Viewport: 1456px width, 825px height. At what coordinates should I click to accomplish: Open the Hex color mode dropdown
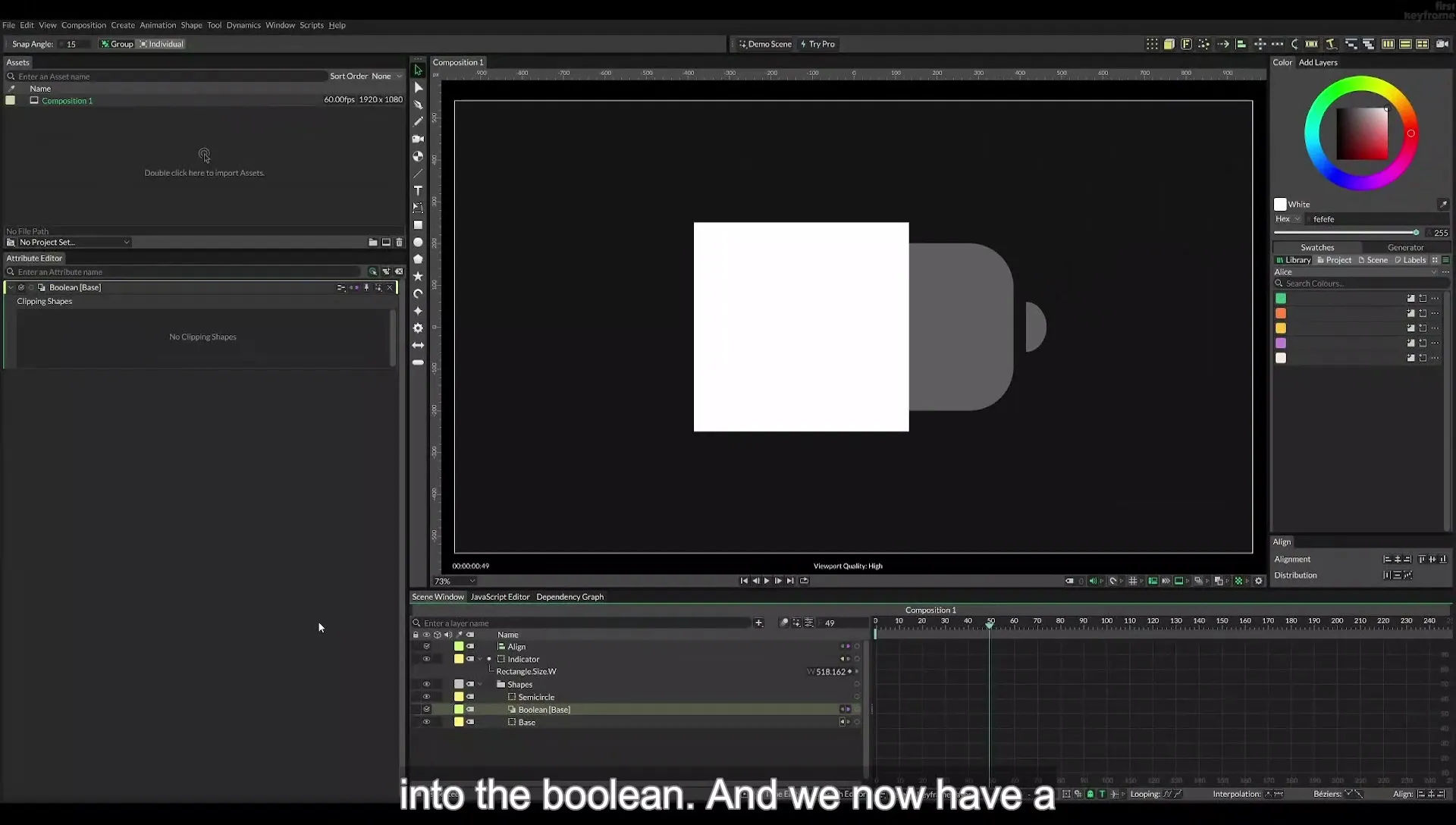point(1288,219)
